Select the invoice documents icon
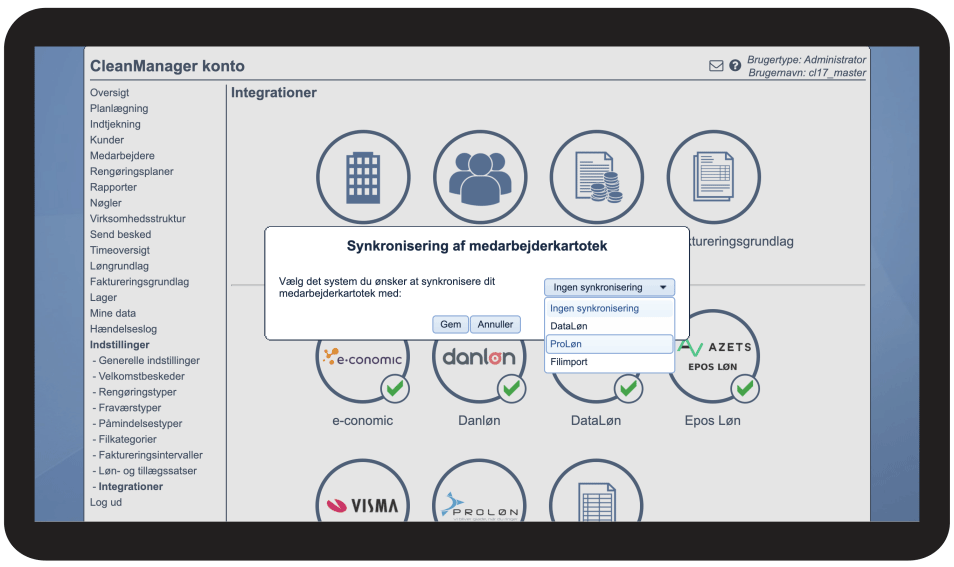 tap(714, 177)
